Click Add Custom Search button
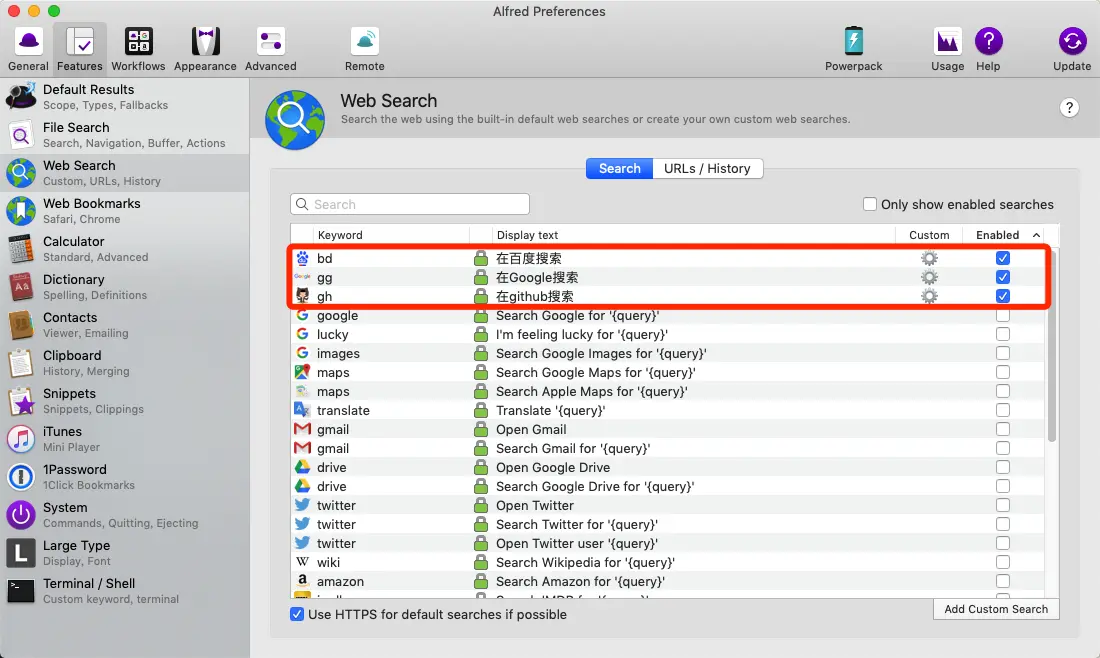1100x658 pixels. [x=995, y=609]
